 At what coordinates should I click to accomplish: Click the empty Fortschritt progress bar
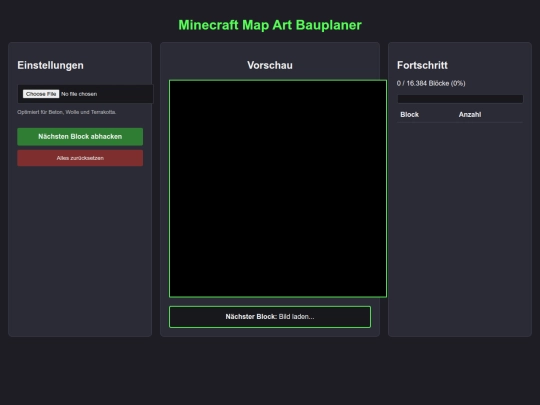[x=460, y=99]
